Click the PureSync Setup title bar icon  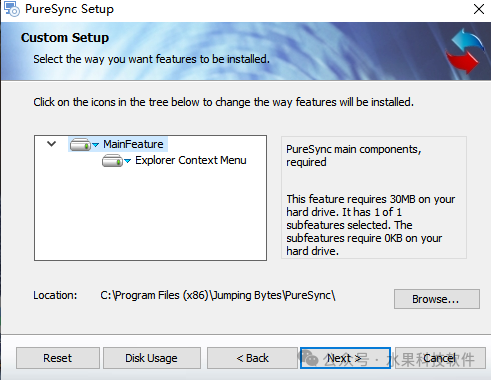(x=11, y=9)
